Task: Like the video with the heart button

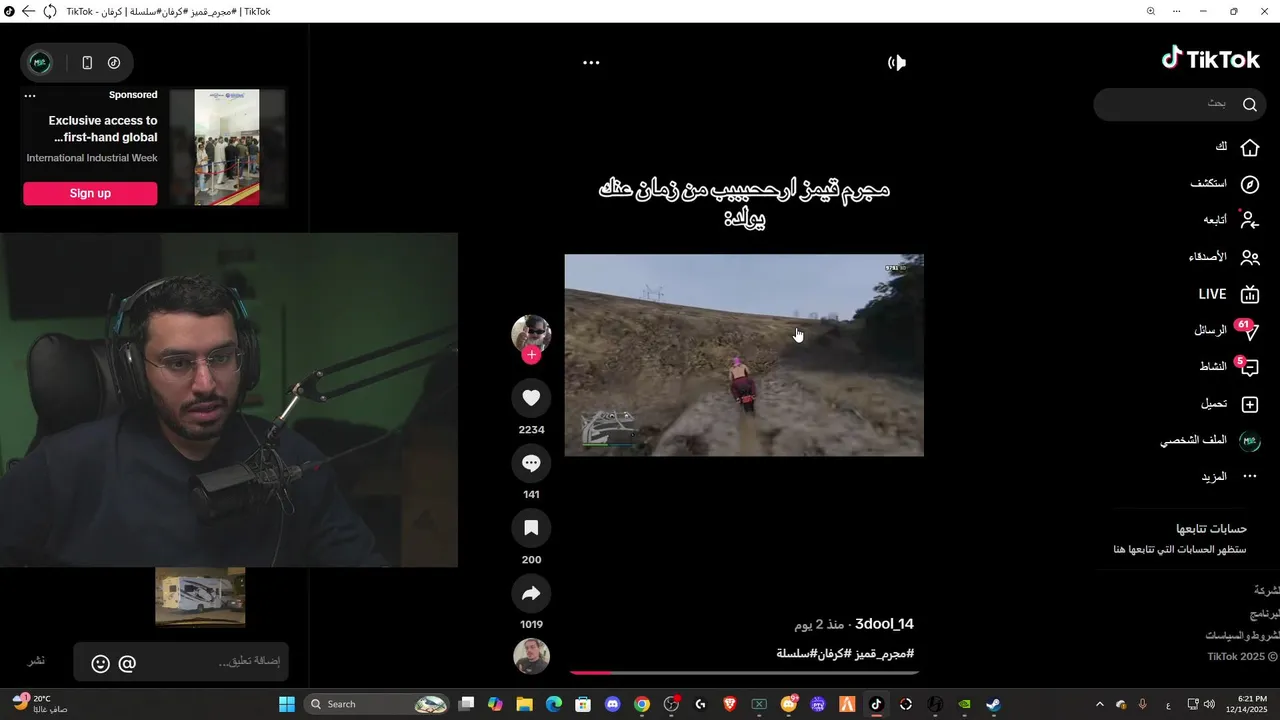Action: [531, 398]
